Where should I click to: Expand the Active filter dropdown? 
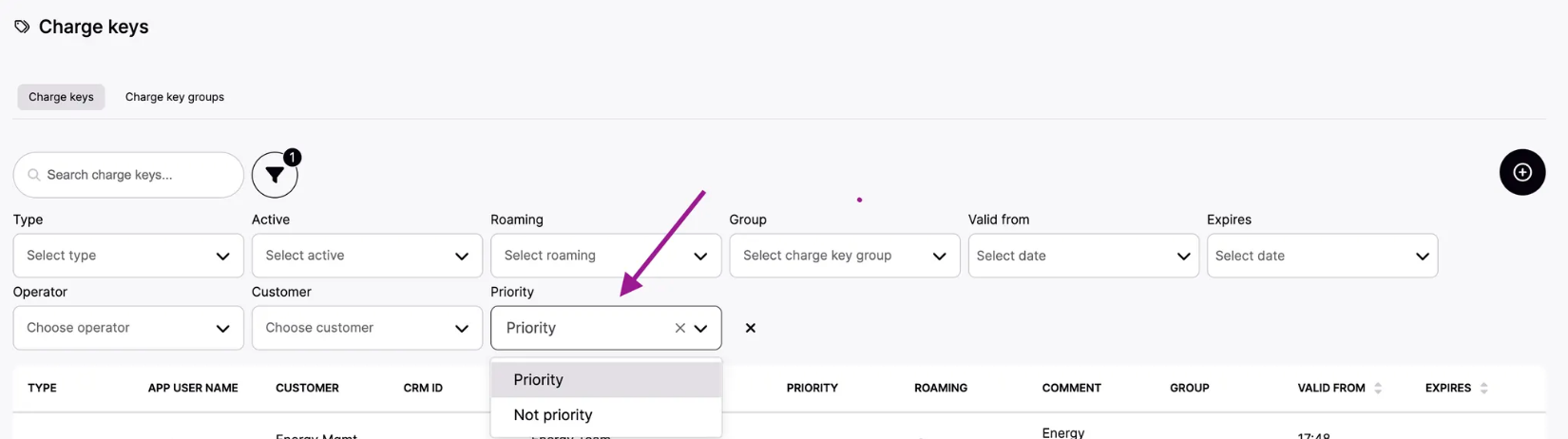click(x=367, y=256)
